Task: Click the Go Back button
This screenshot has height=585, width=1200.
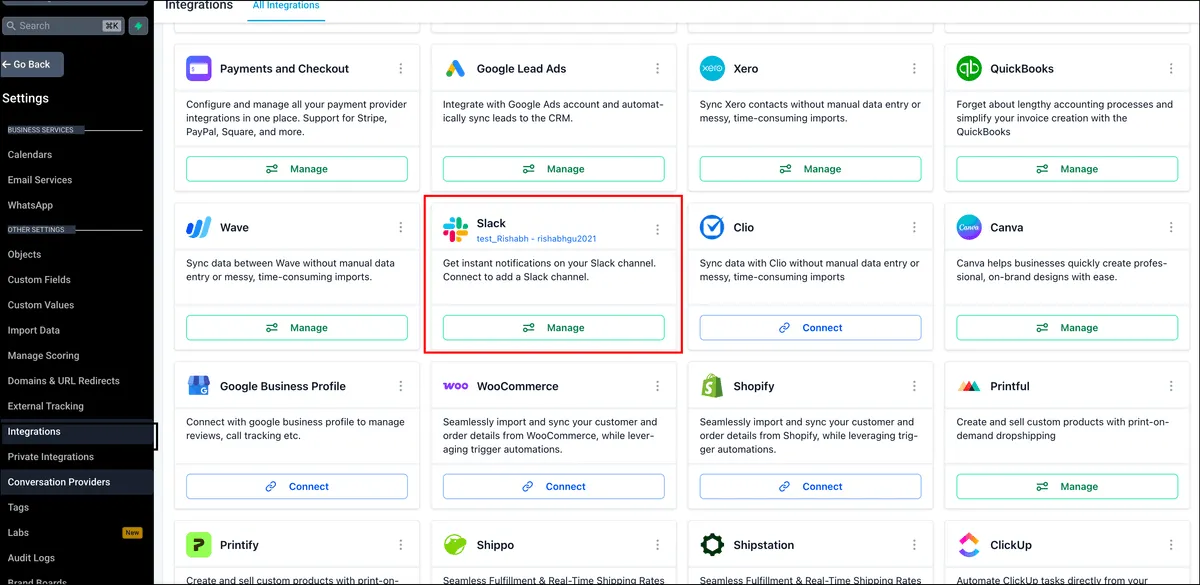Action: [x=32, y=64]
